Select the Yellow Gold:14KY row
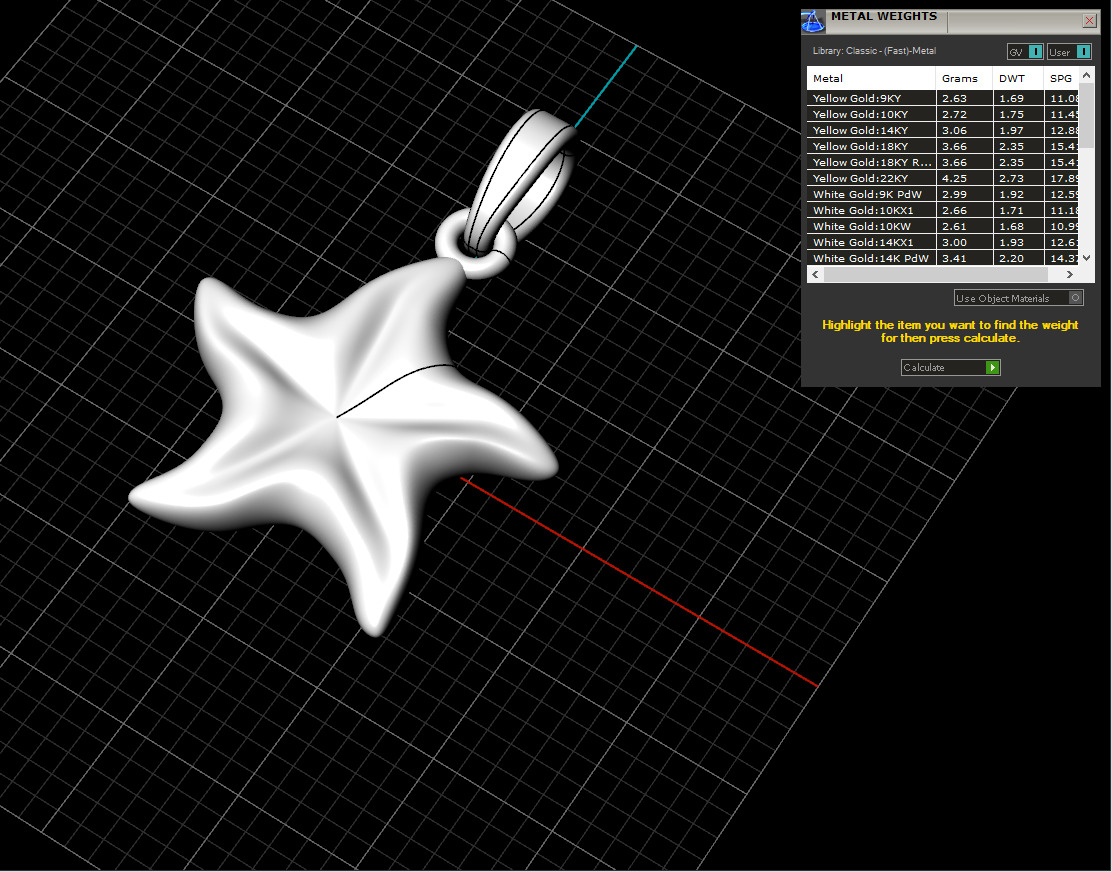 pos(943,130)
